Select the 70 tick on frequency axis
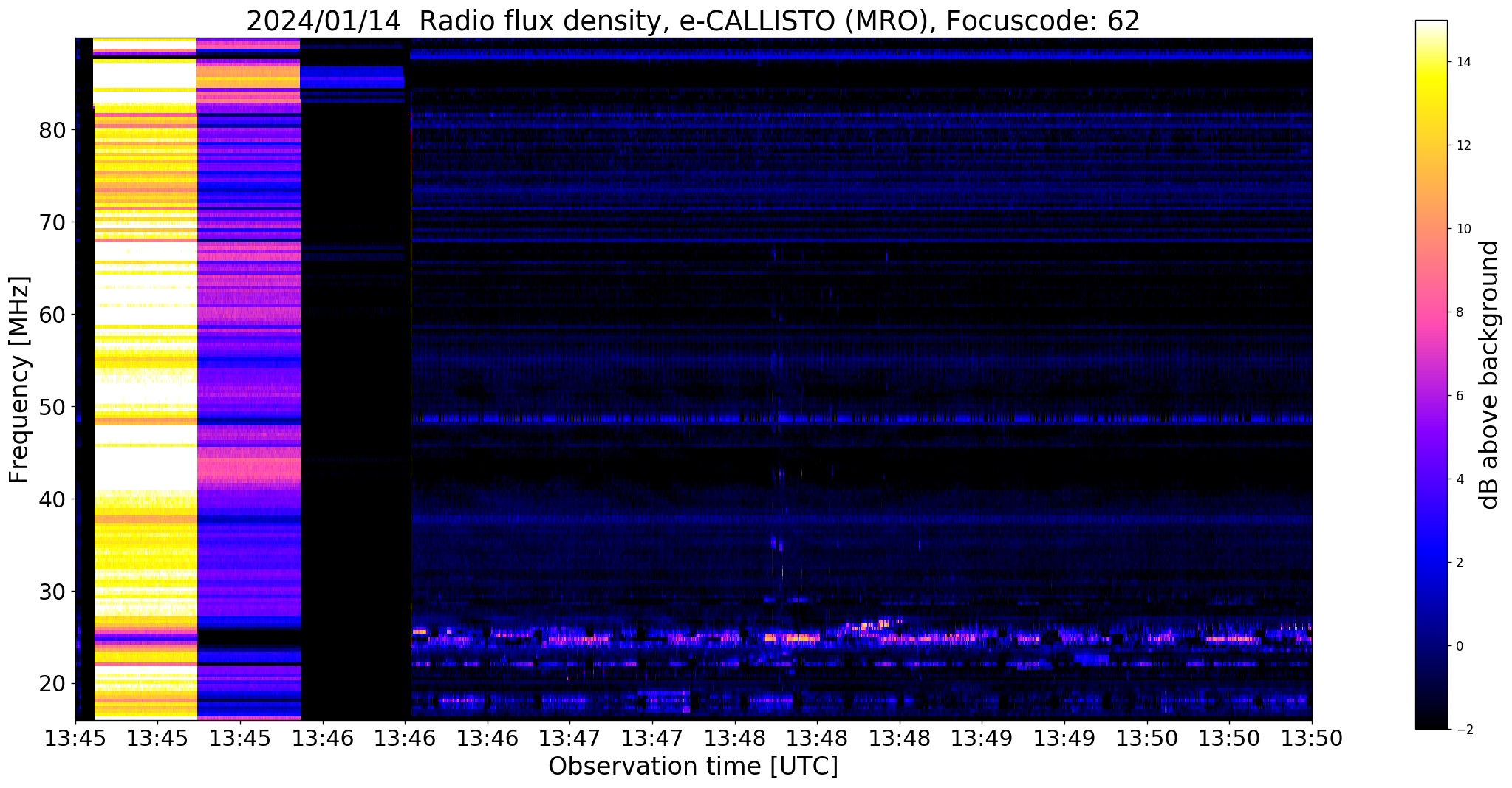1512x788 pixels. coord(53,222)
